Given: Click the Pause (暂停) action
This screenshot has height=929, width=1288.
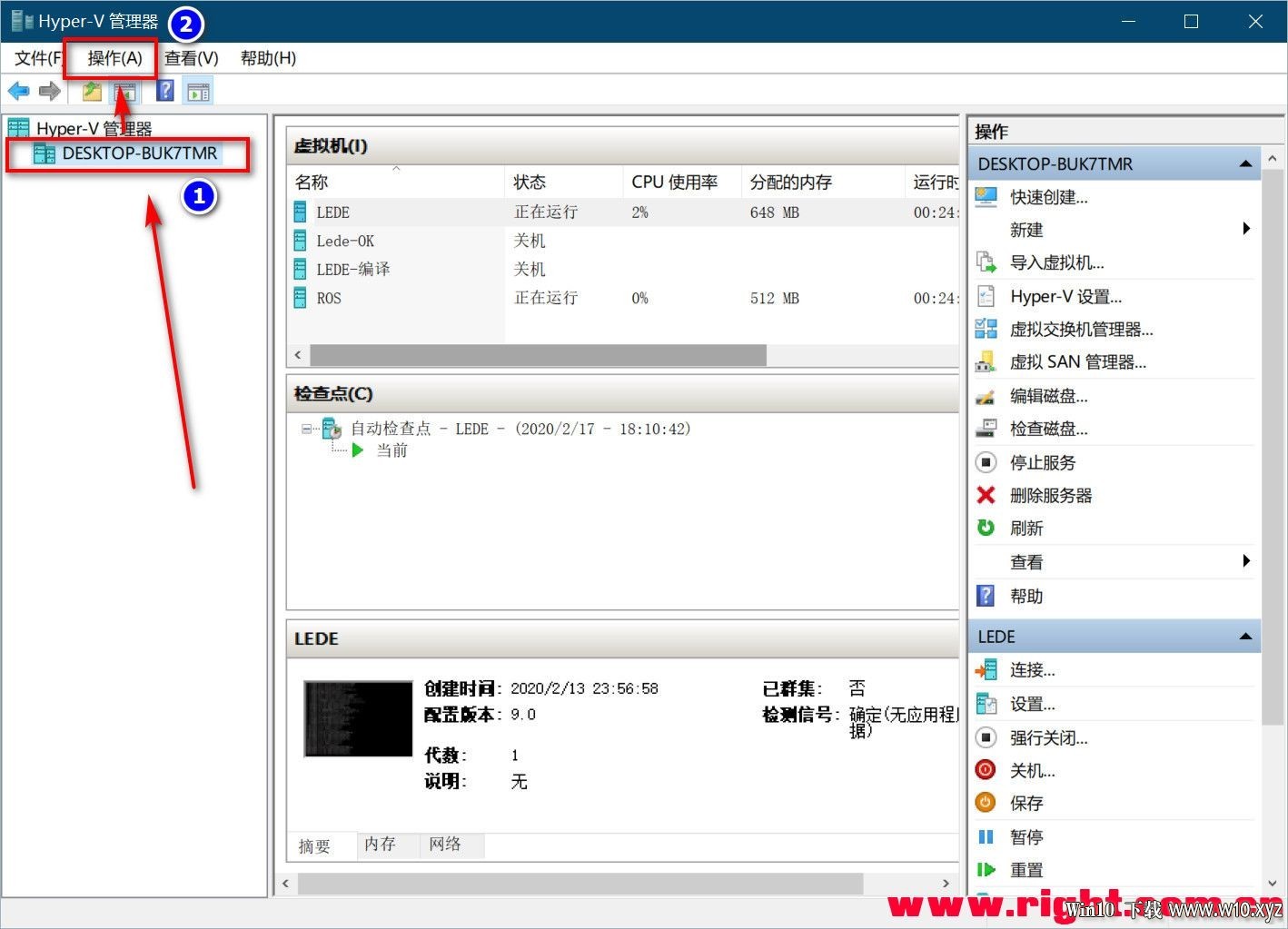Looking at the screenshot, I should (x=1025, y=836).
